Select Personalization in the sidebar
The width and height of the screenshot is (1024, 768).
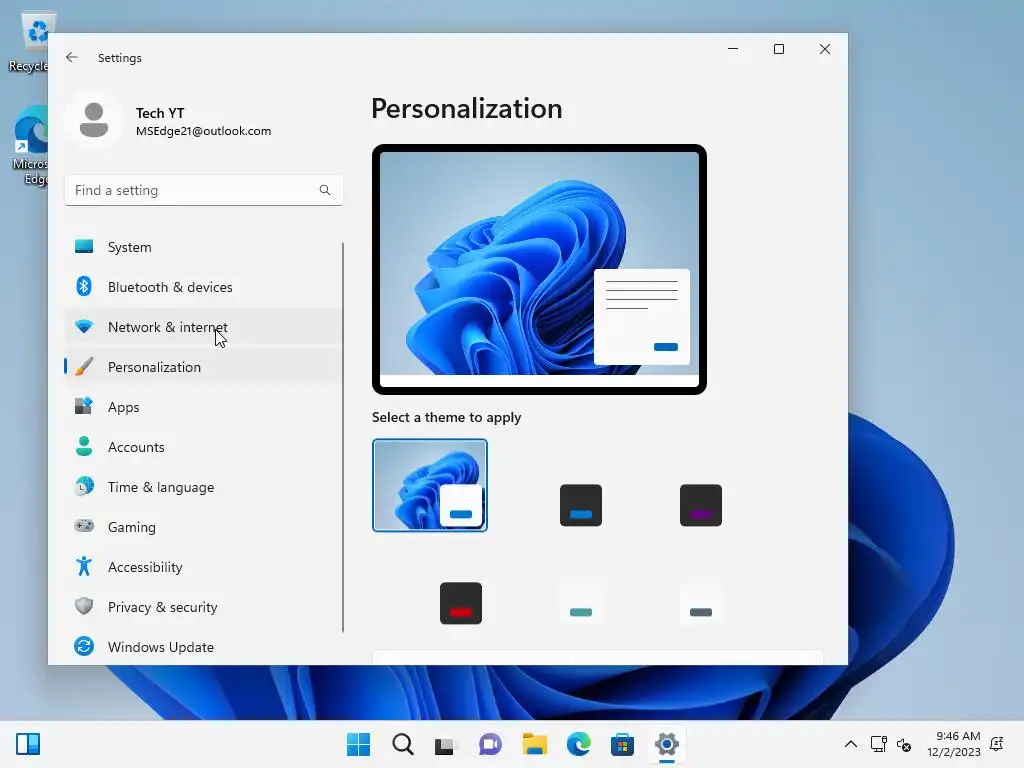click(x=204, y=367)
